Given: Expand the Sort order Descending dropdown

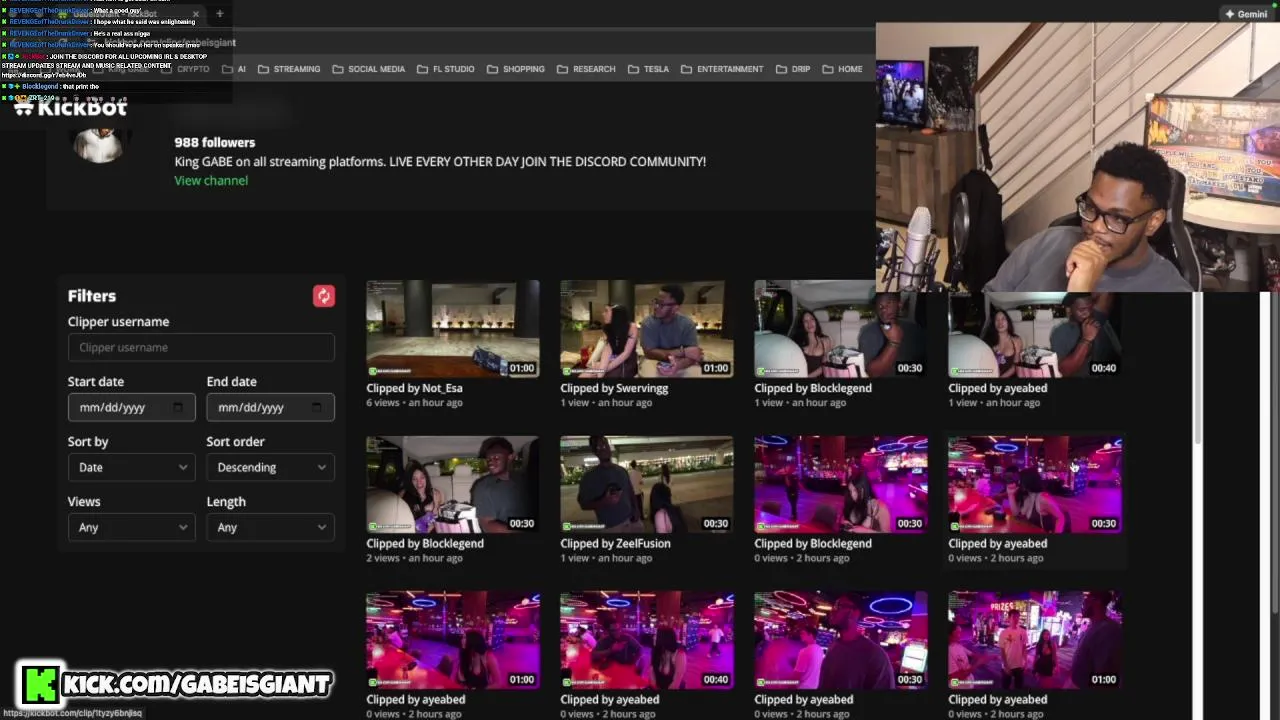Looking at the screenshot, I should 270,467.
